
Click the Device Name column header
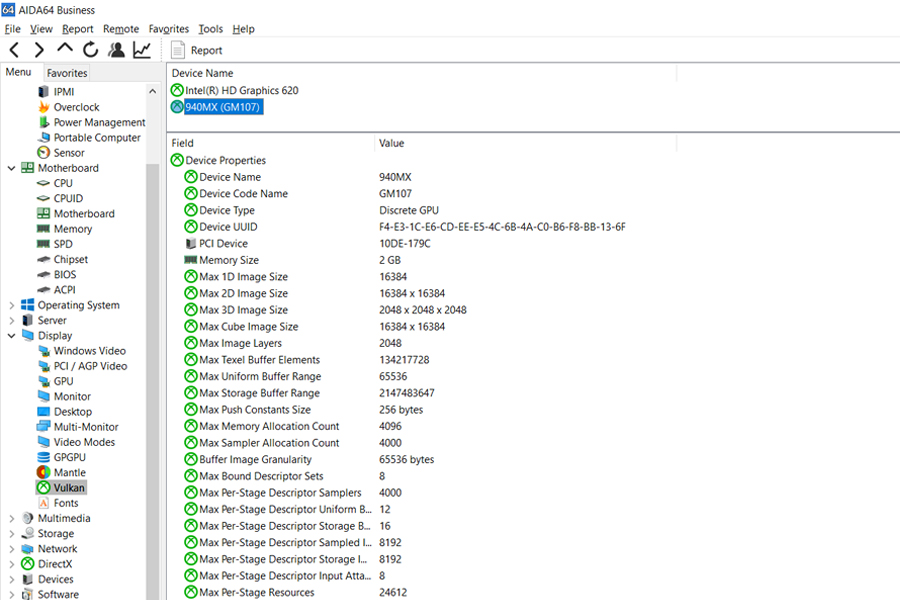(x=422, y=73)
